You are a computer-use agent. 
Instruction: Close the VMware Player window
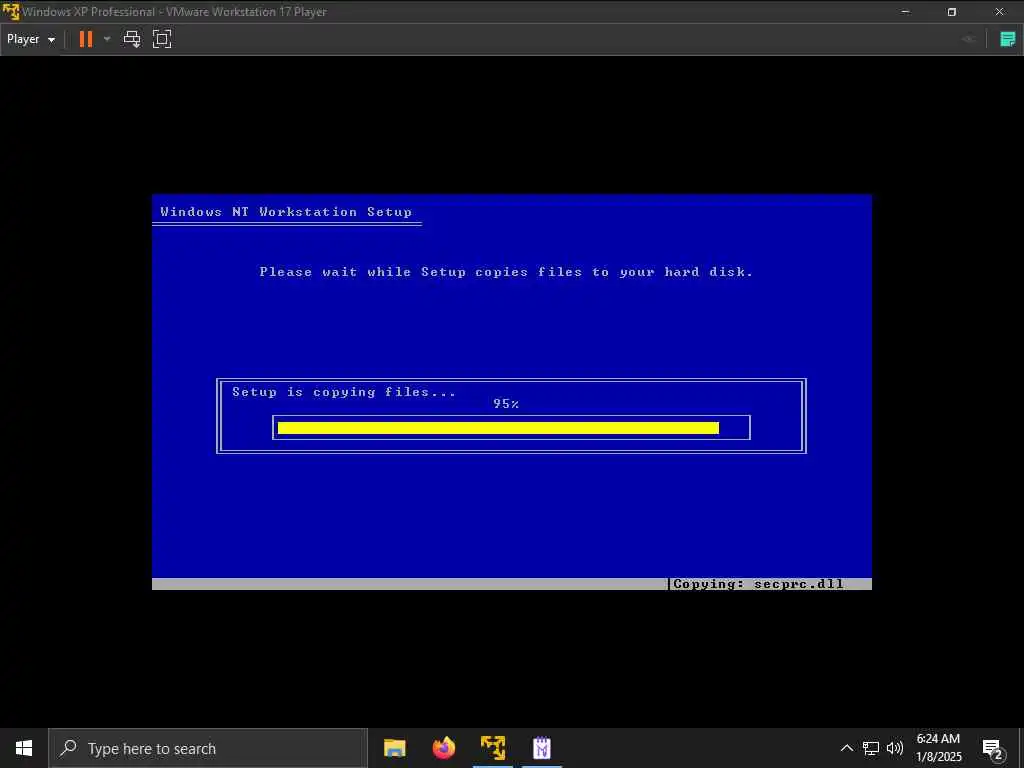(x=999, y=12)
